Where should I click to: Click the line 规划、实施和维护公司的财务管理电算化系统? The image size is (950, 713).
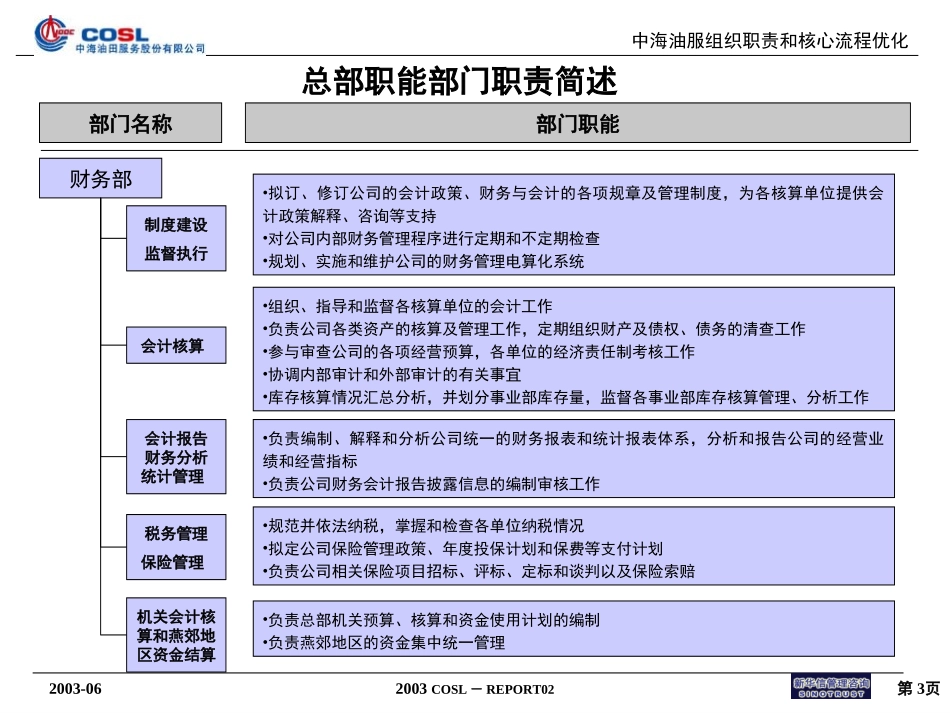(x=424, y=262)
